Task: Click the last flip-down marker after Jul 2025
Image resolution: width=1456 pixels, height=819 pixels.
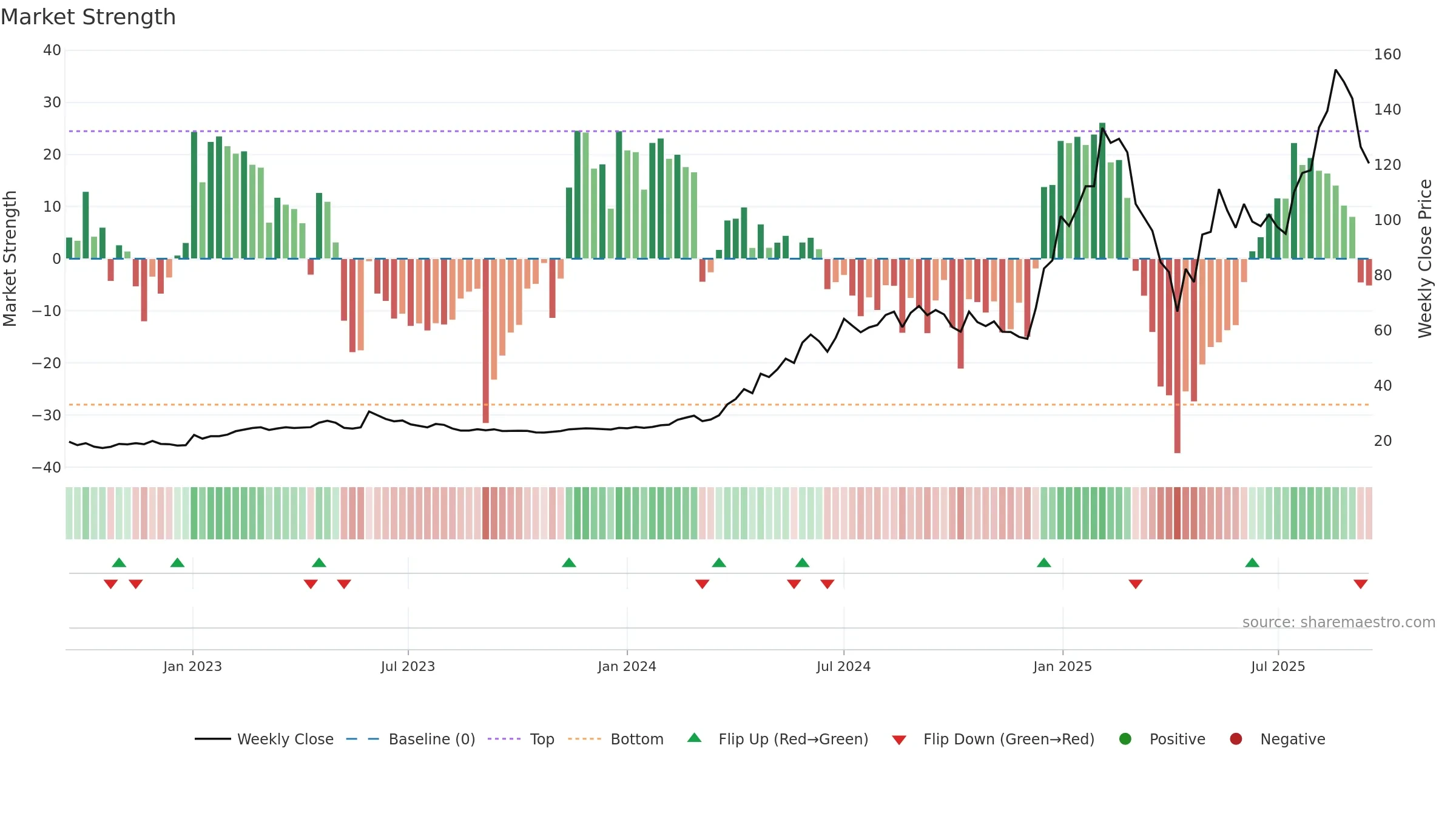Action: 1361,584
